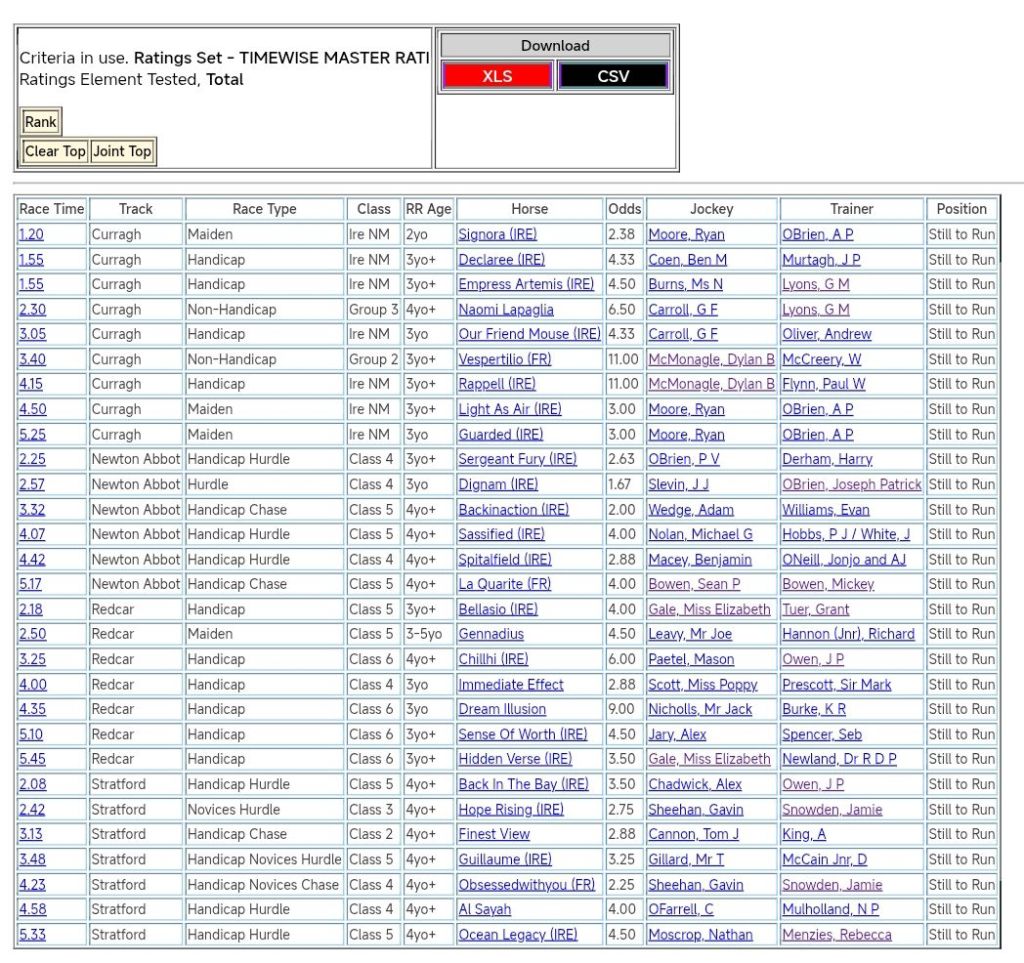Click the Joint Top button
Screen dimensions: 1024x963
click(x=122, y=151)
